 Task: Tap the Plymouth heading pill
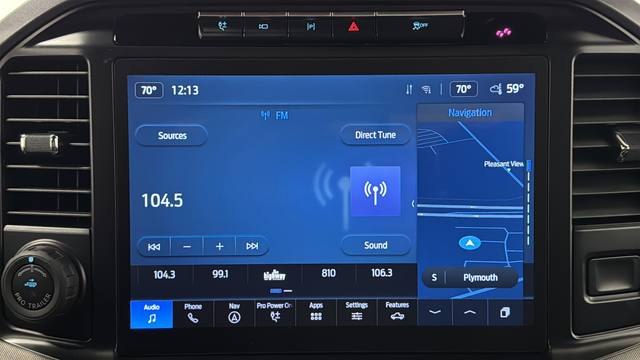pyautogui.click(x=470, y=278)
